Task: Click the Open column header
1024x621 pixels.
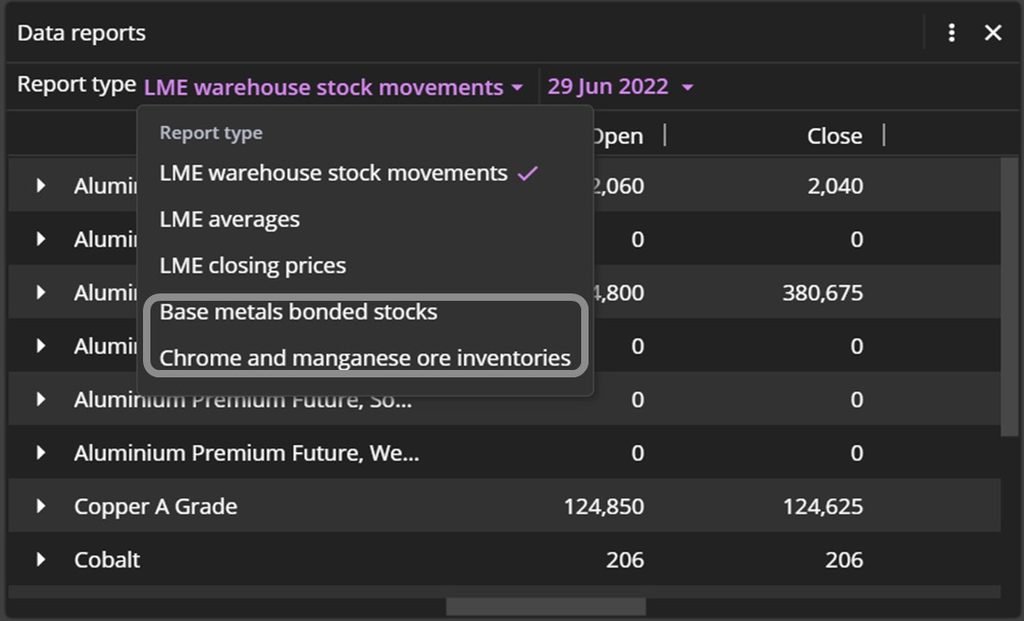Action: (618, 136)
